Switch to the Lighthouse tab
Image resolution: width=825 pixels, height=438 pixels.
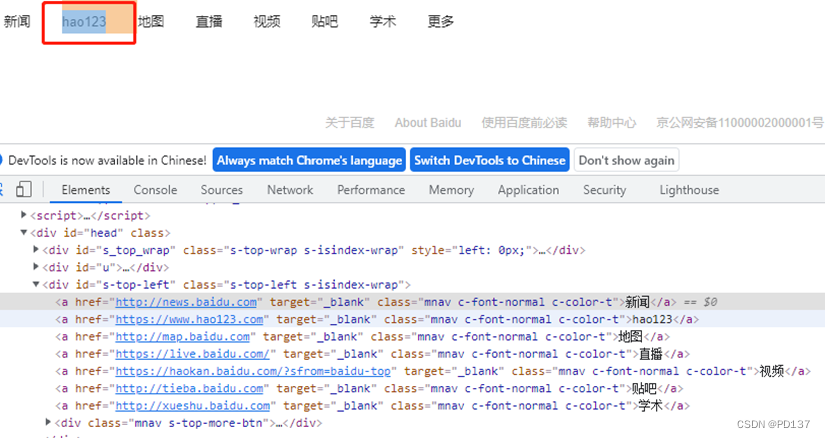tap(689, 190)
